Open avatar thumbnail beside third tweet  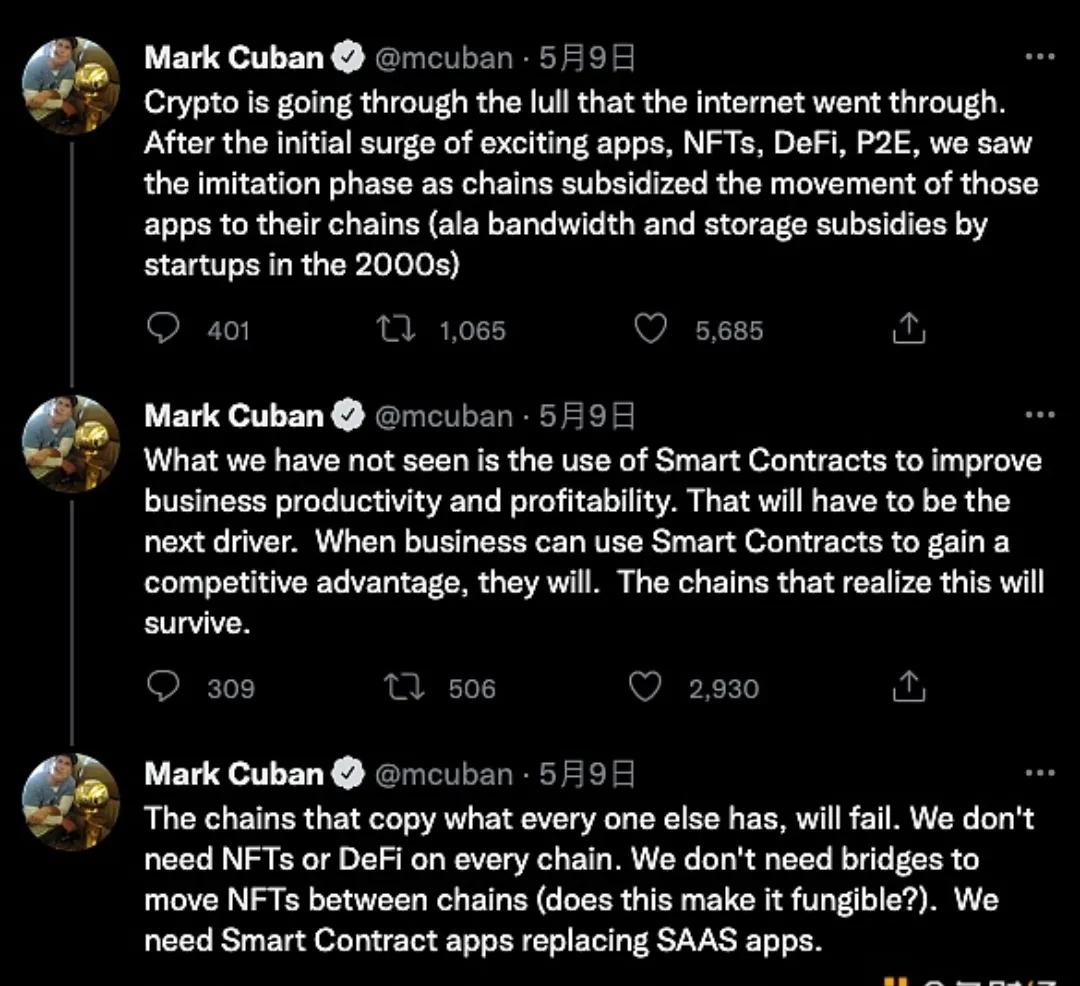point(70,802)
